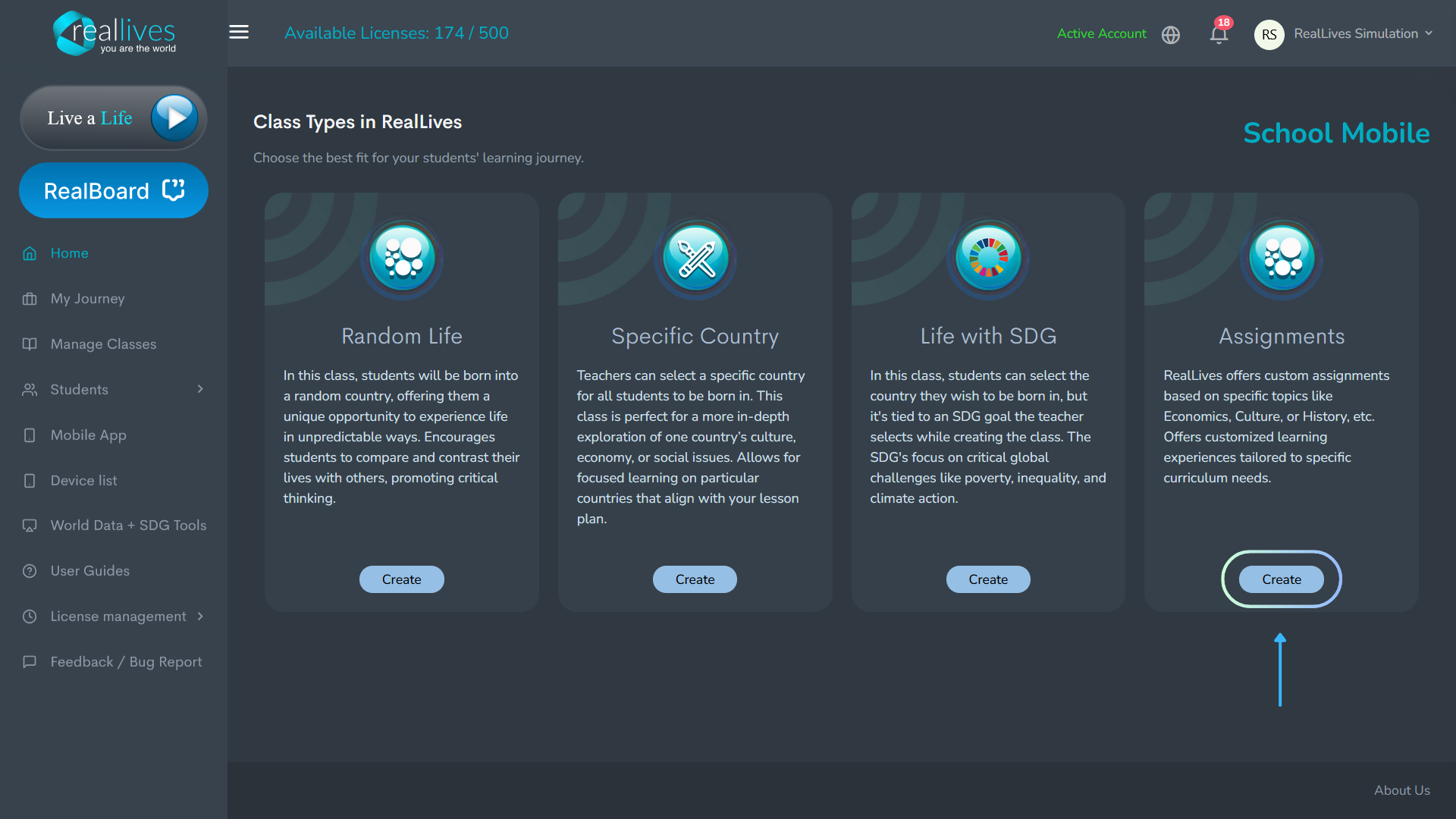1456x819 pixels.
Task: Click the Specific Country tools icon
Action: (695, 258)
